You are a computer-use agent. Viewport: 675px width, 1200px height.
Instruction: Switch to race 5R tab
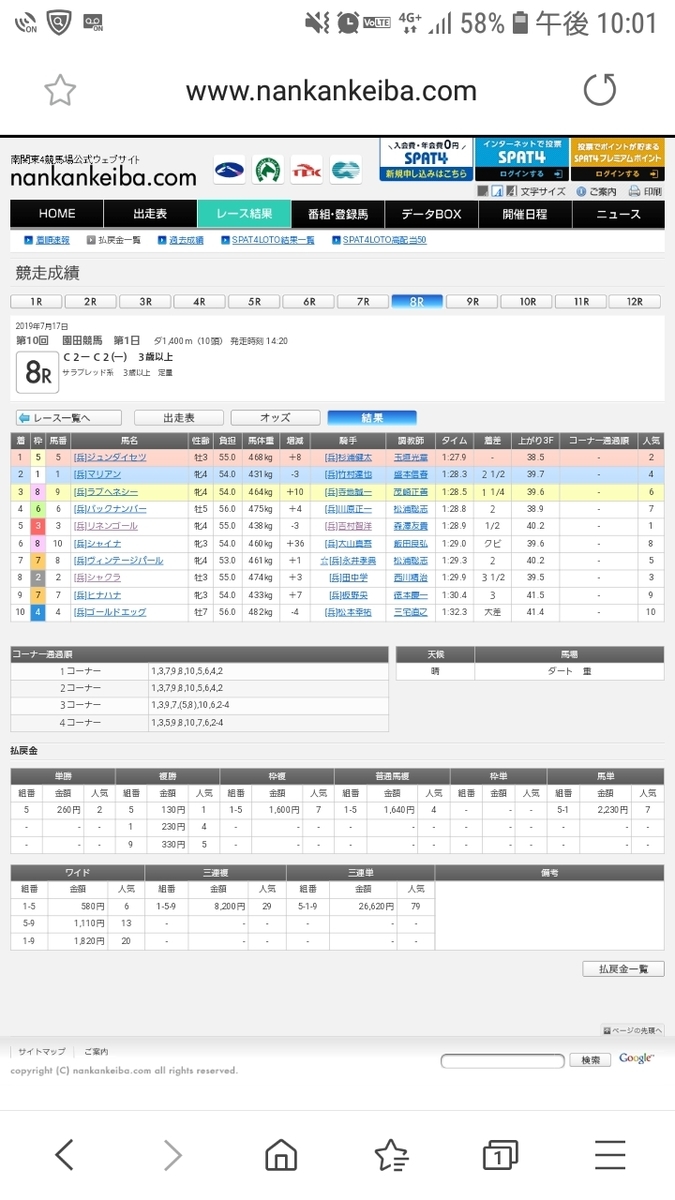tap(255, 301)
